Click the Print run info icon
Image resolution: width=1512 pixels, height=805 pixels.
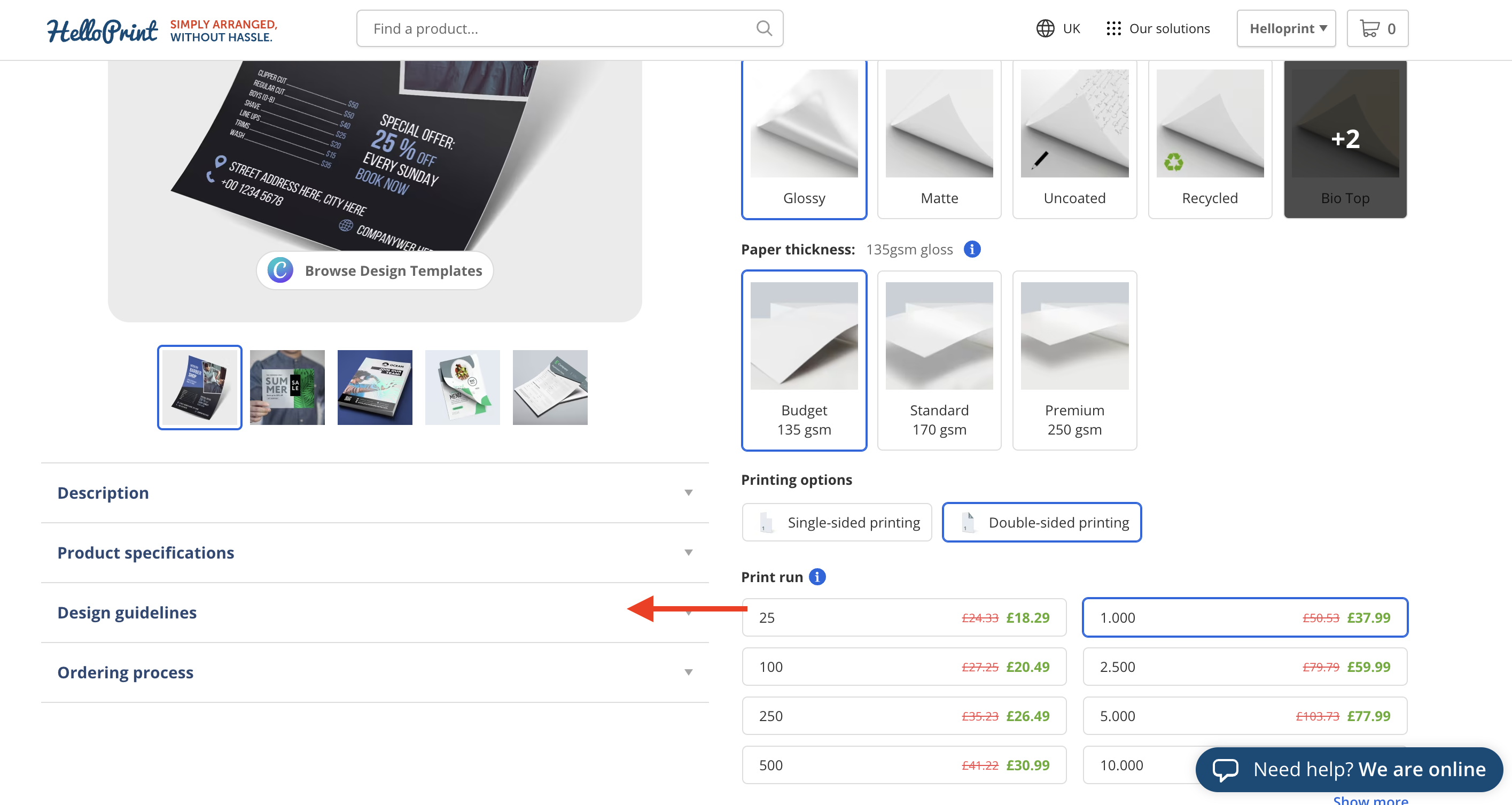[x=817, y=577]
